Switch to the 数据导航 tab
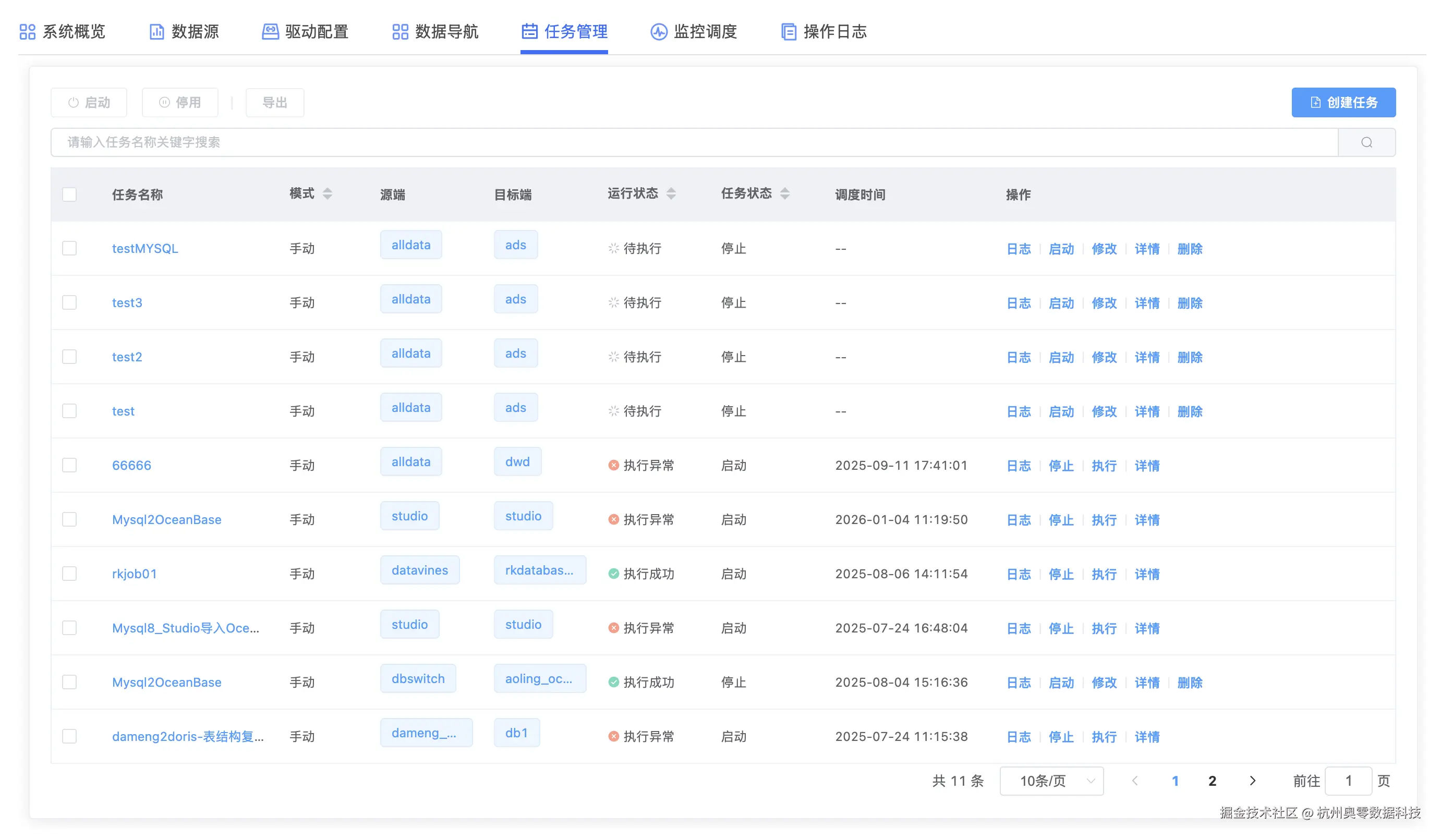 pyautogui.click(x=435, y=31)
